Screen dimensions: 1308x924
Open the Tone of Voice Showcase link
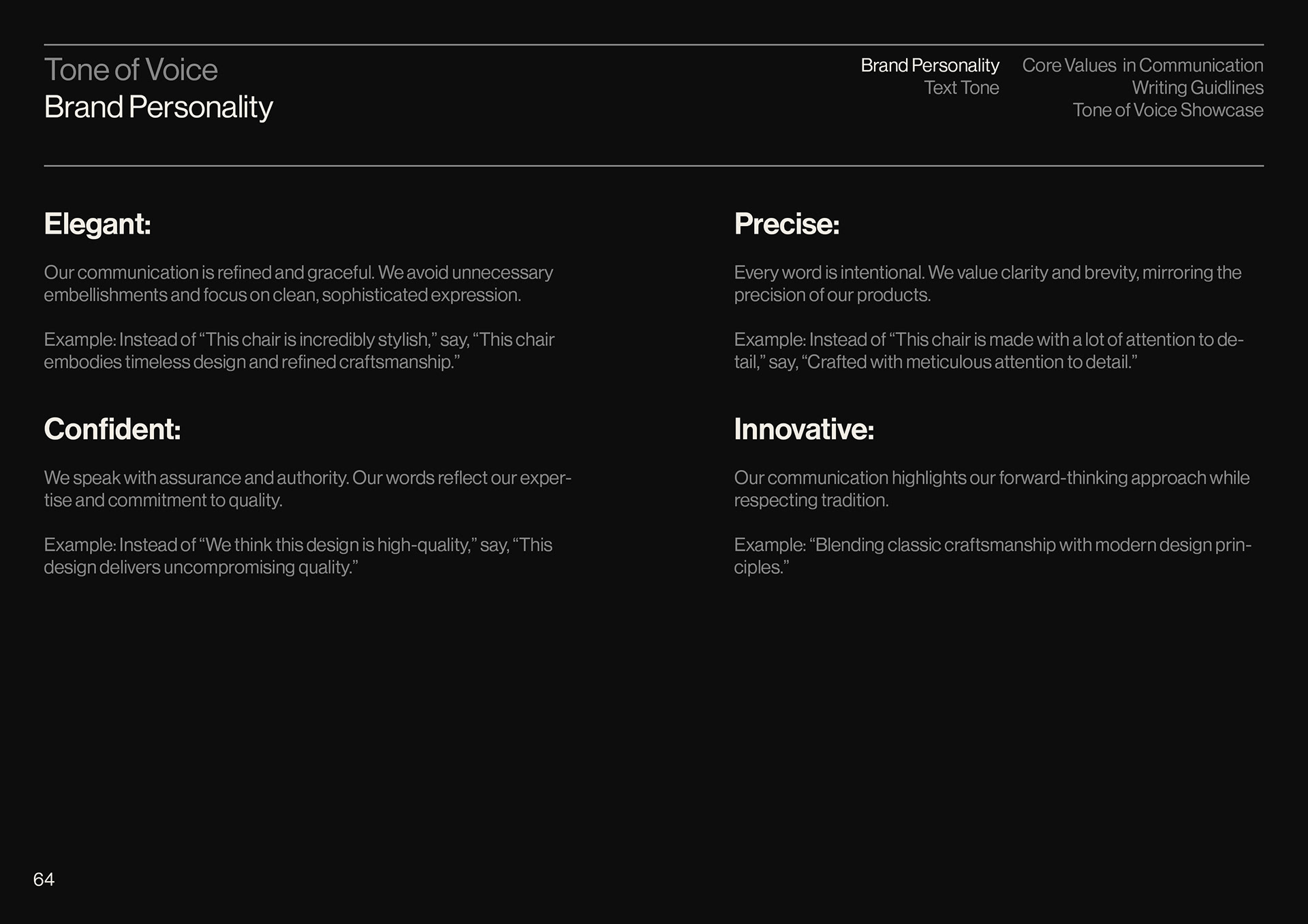pos(1167,110)
